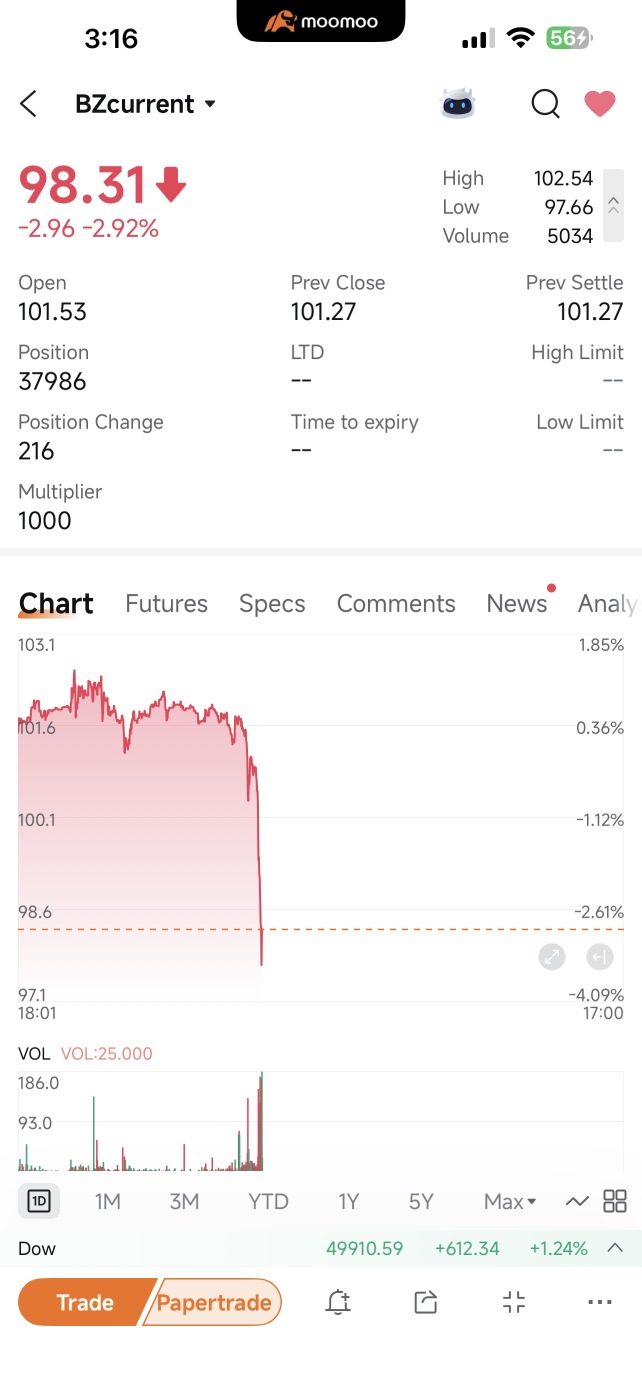Collapse the High Low Volume panel

[x=613, y=207]
